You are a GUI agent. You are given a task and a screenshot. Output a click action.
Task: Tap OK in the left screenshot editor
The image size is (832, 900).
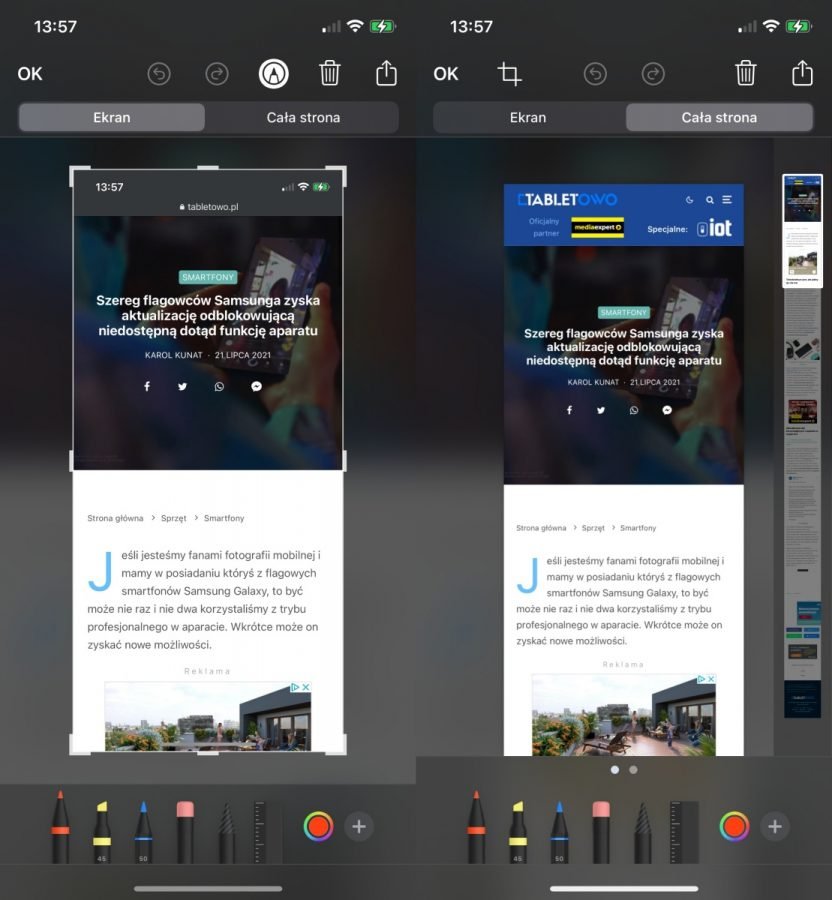click(30, 74)
